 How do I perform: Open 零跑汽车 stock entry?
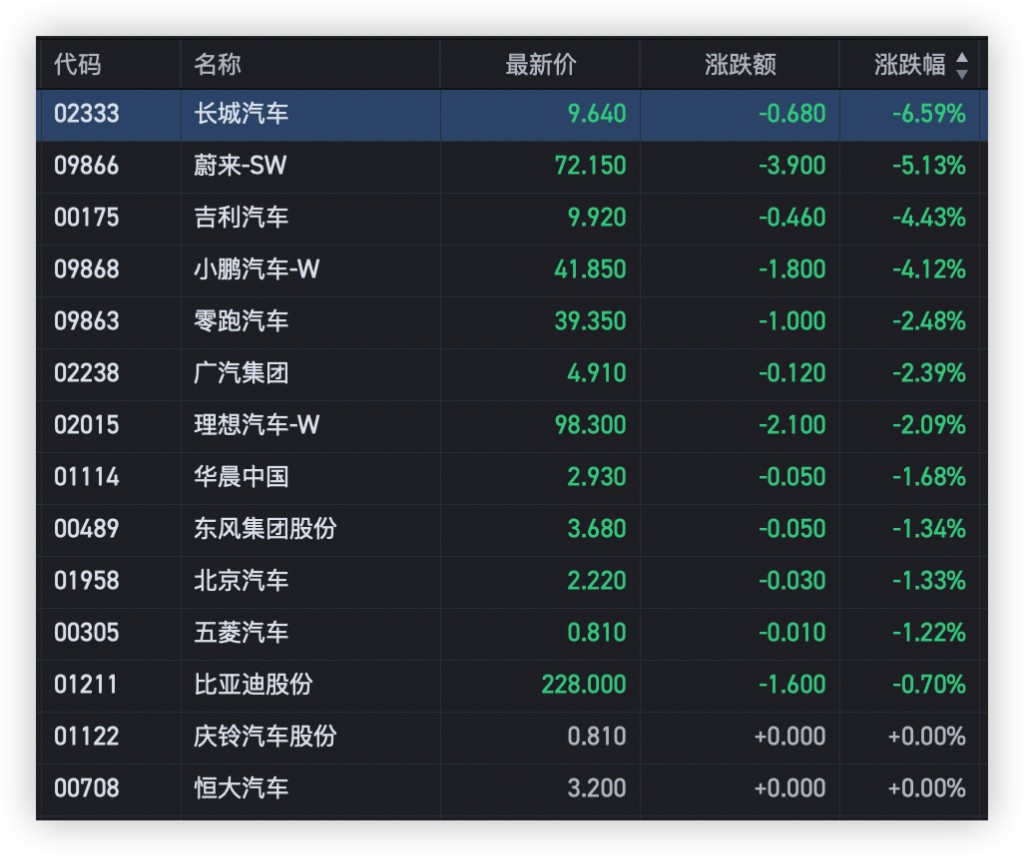[x=241, y=322]
